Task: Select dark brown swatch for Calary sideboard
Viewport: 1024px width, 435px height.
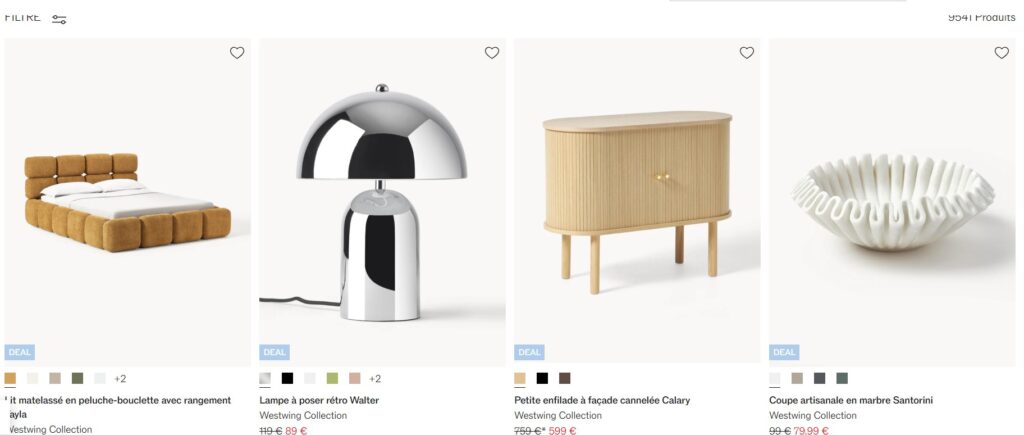Action: coord(564,378)
